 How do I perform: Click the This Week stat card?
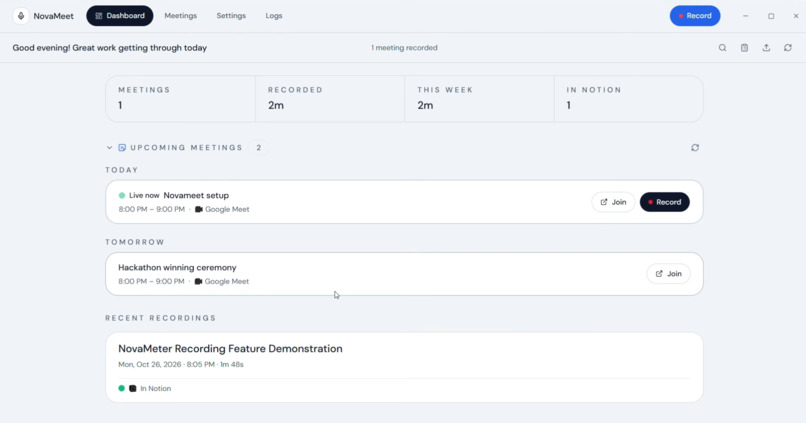[480, 99]
